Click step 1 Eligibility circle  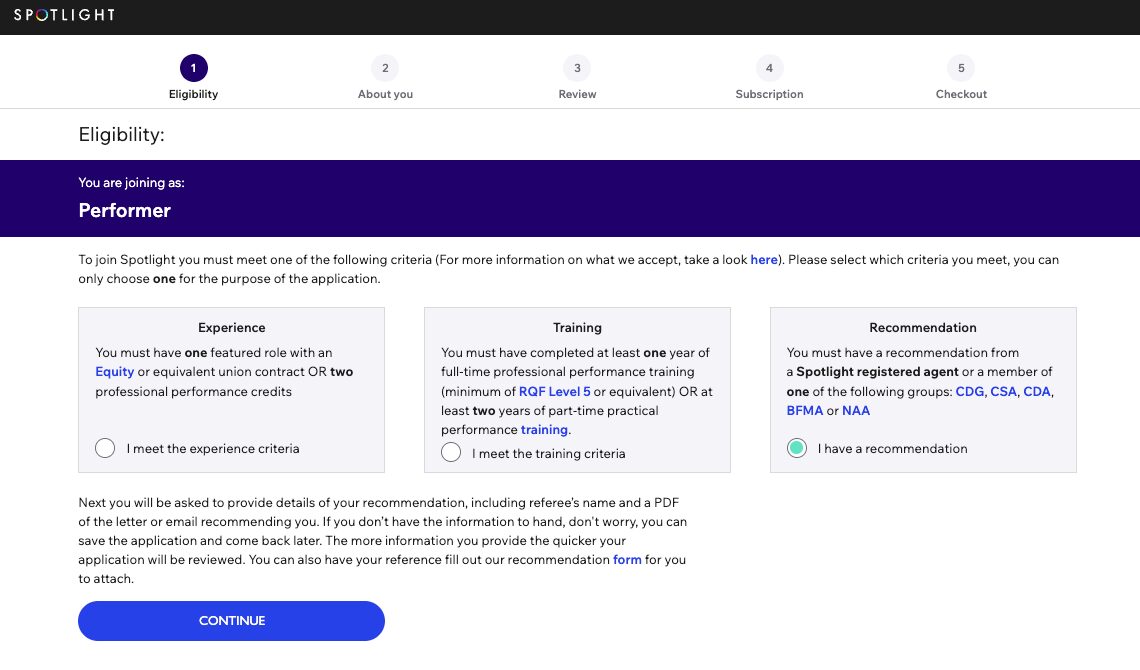[193, 67]
